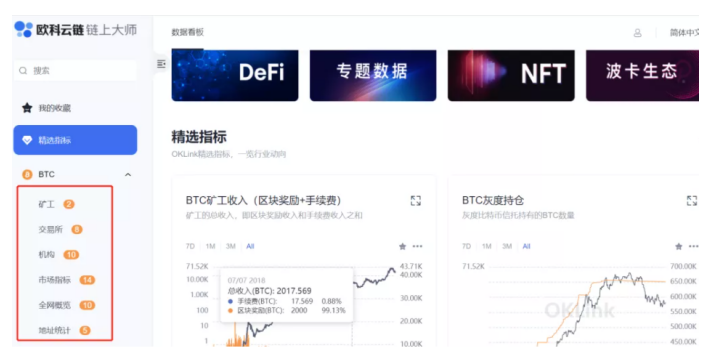
Task: Click the 区块奖励(BTC) orange legend dot
Action: coord(231,311)
